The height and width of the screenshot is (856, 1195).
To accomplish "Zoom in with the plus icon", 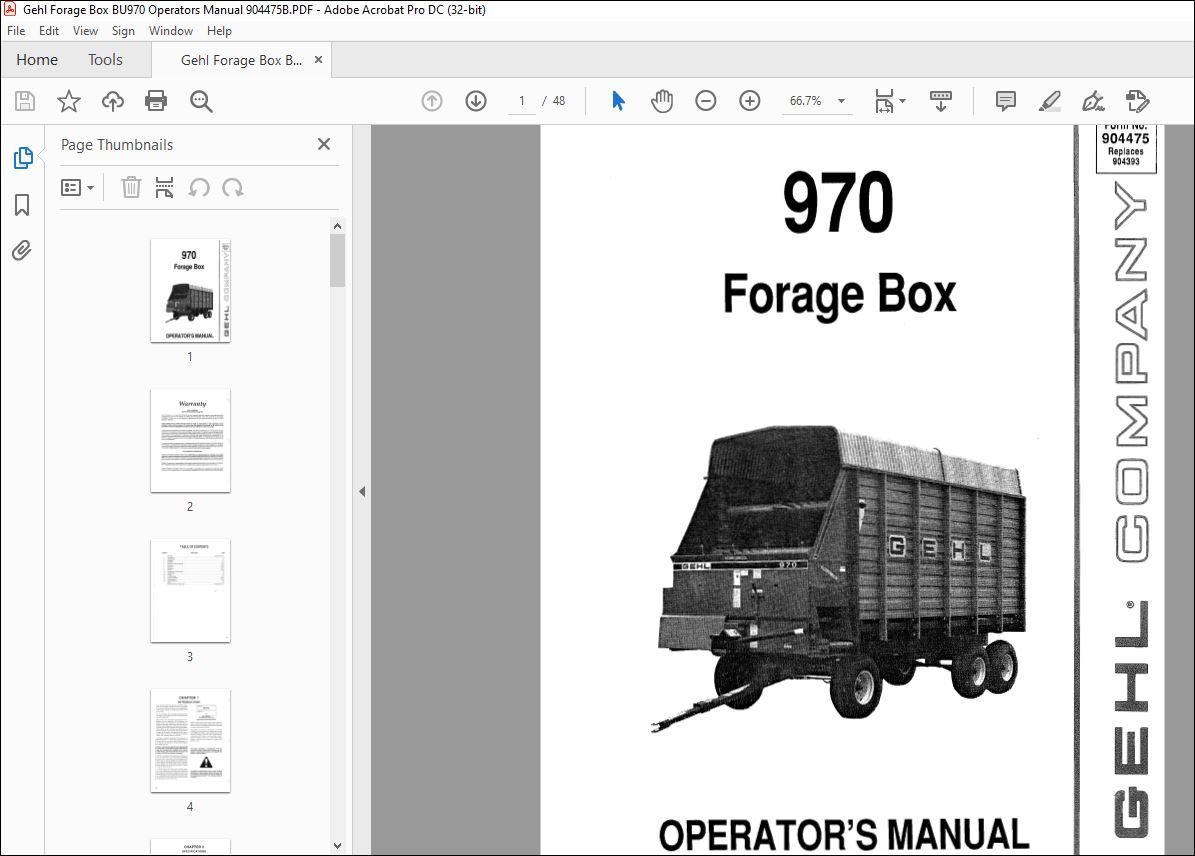I will click(750, 101).
